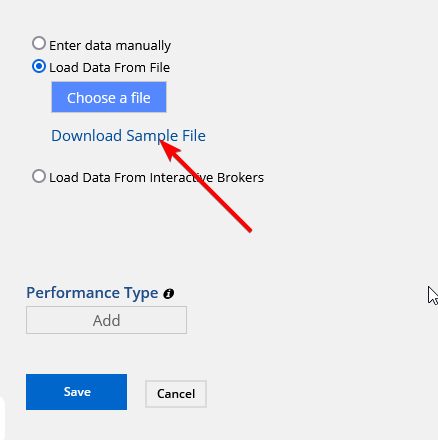The height and width of the screenshot is (440, 438).
Task: Dismiss changes with the white Cancel button
Action: coord(176,394)
